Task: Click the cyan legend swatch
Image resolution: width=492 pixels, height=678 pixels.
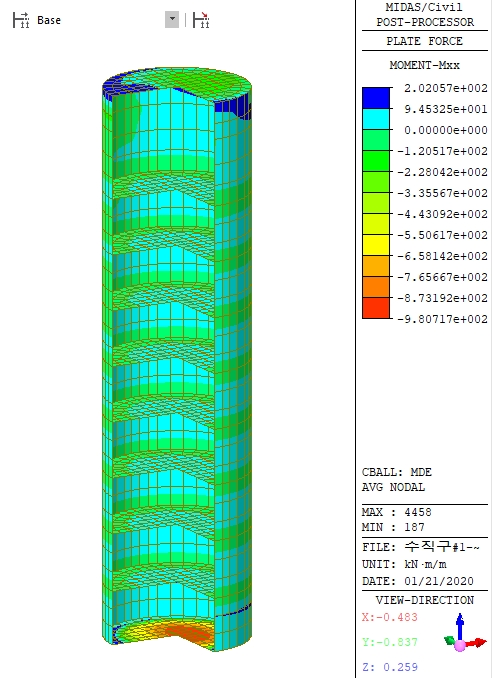Action: point(376,119)
